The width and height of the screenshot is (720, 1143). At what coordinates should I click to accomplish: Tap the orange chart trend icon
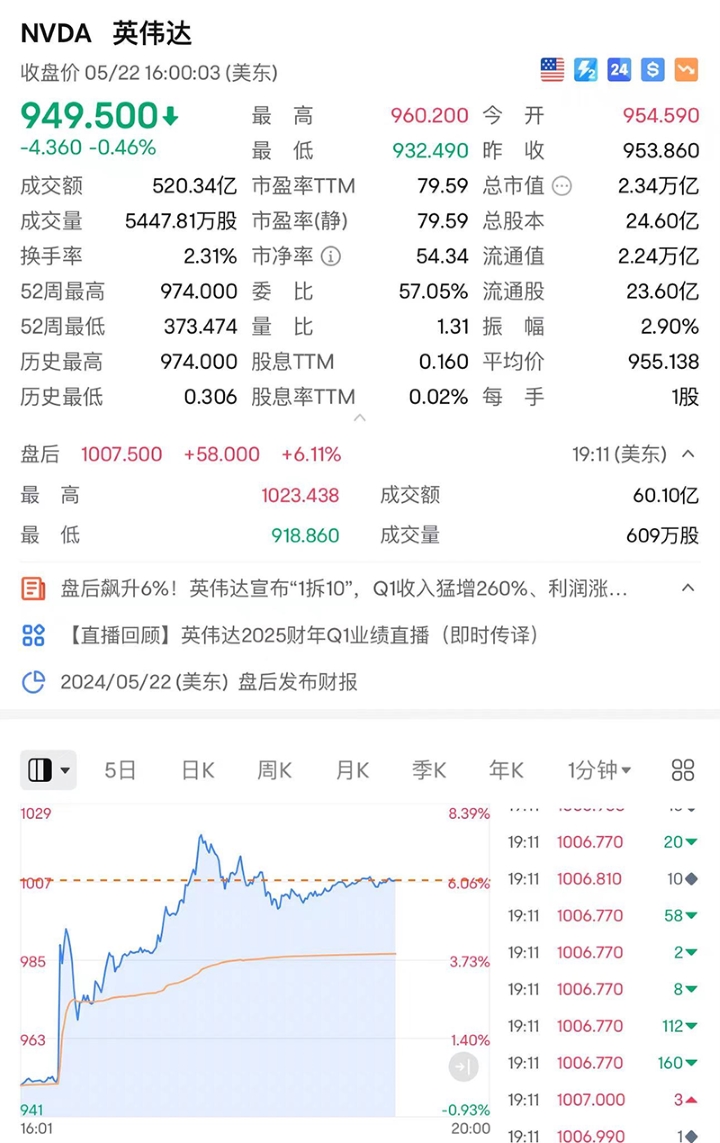686,70
